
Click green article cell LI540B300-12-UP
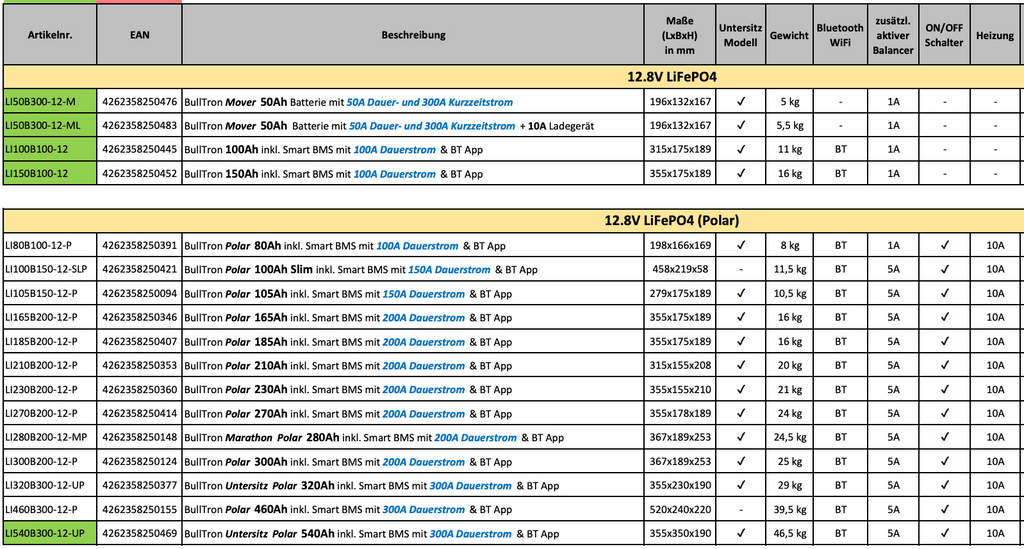point(50,534)
